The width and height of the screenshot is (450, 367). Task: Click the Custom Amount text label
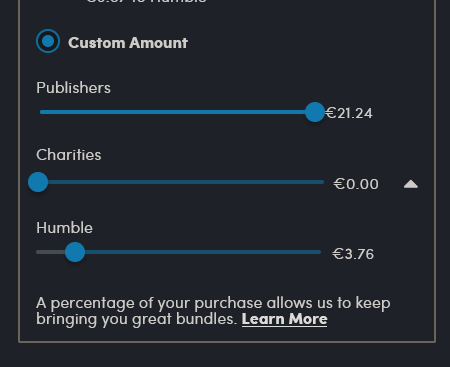(x=128, y=43)
